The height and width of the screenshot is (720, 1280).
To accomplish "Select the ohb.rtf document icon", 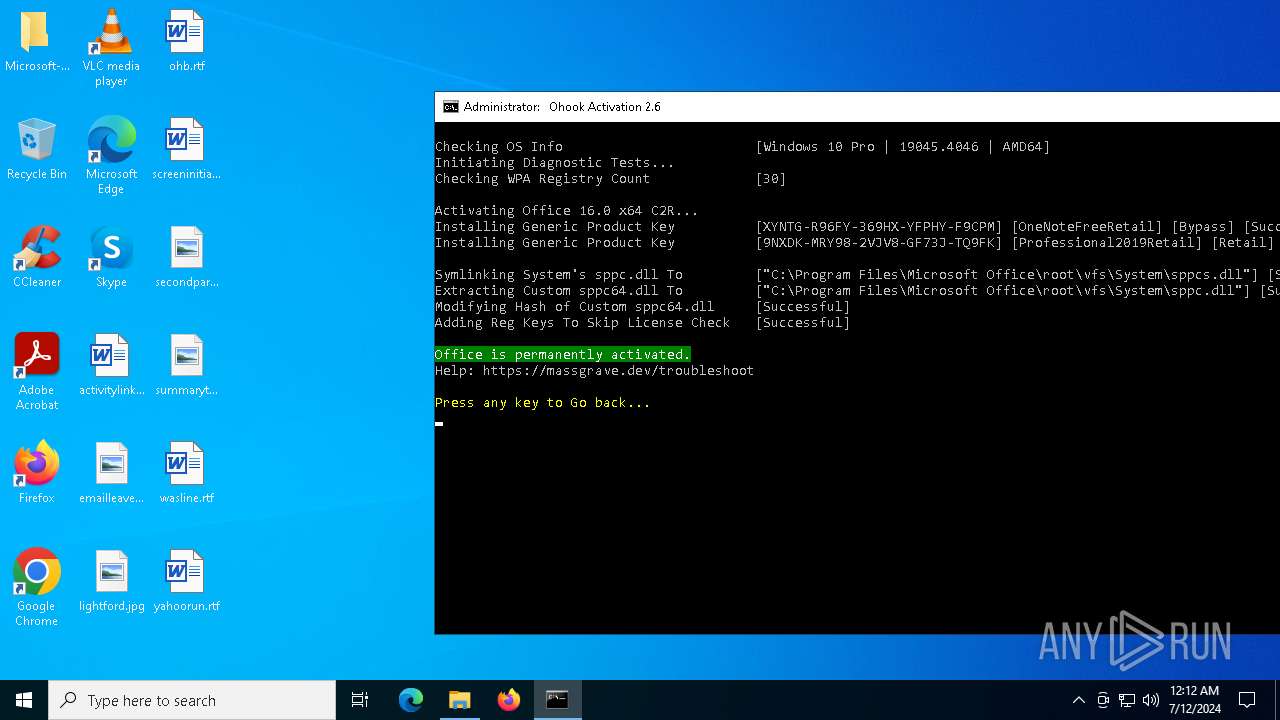I will point(186,42).
